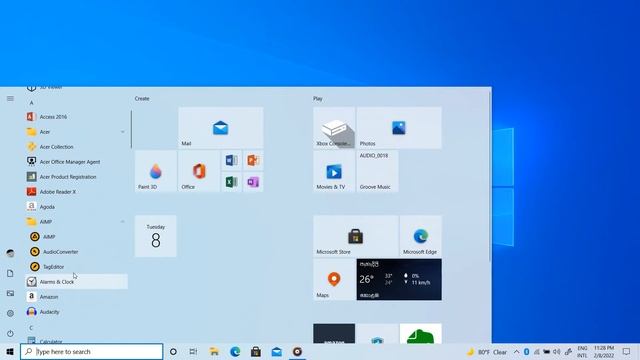The height and width of the screenshot is (360, 640).
Task: Open the Maps tile
Action: point(334,280)
